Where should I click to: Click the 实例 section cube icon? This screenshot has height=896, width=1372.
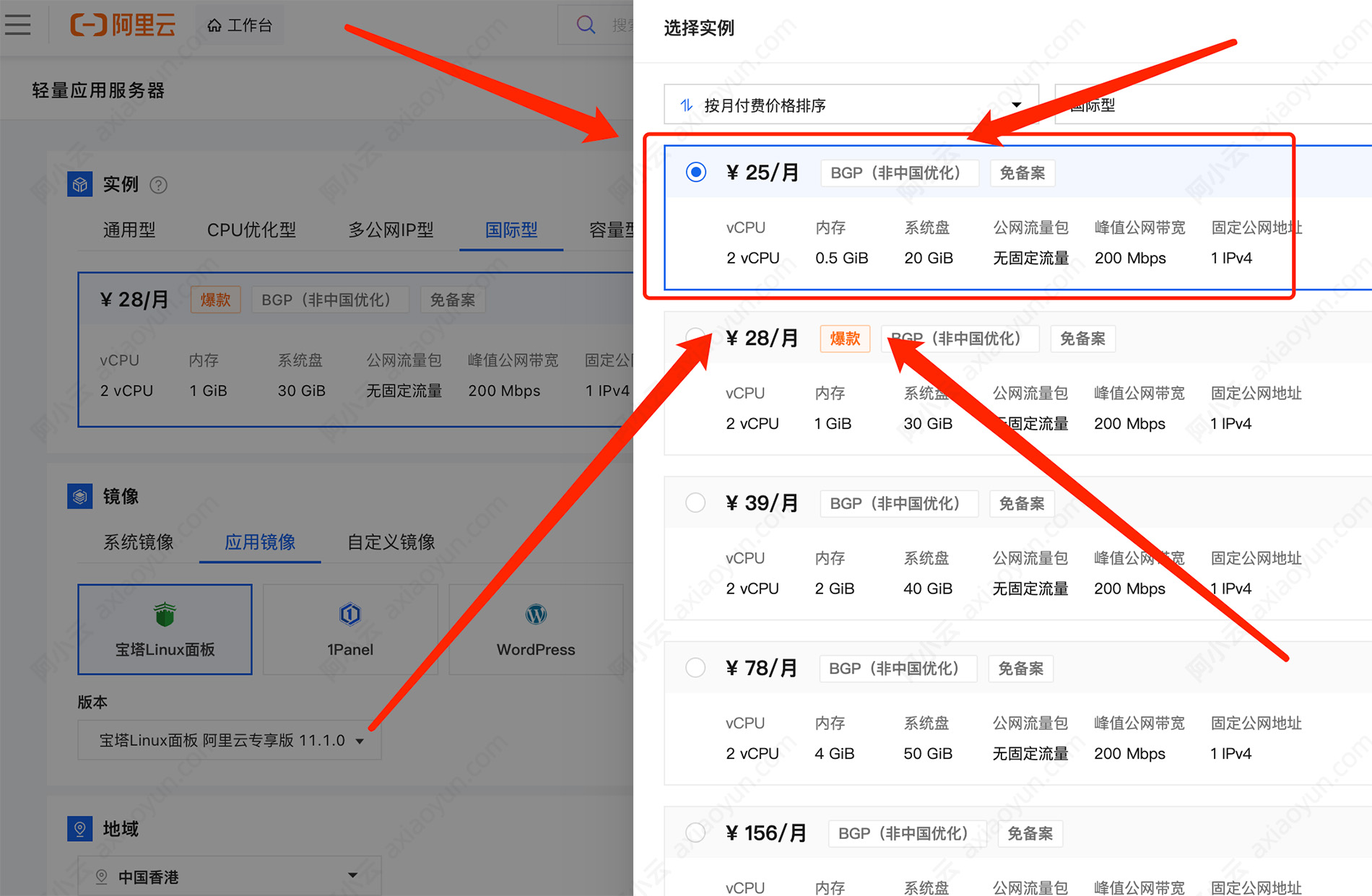point(79,184)
